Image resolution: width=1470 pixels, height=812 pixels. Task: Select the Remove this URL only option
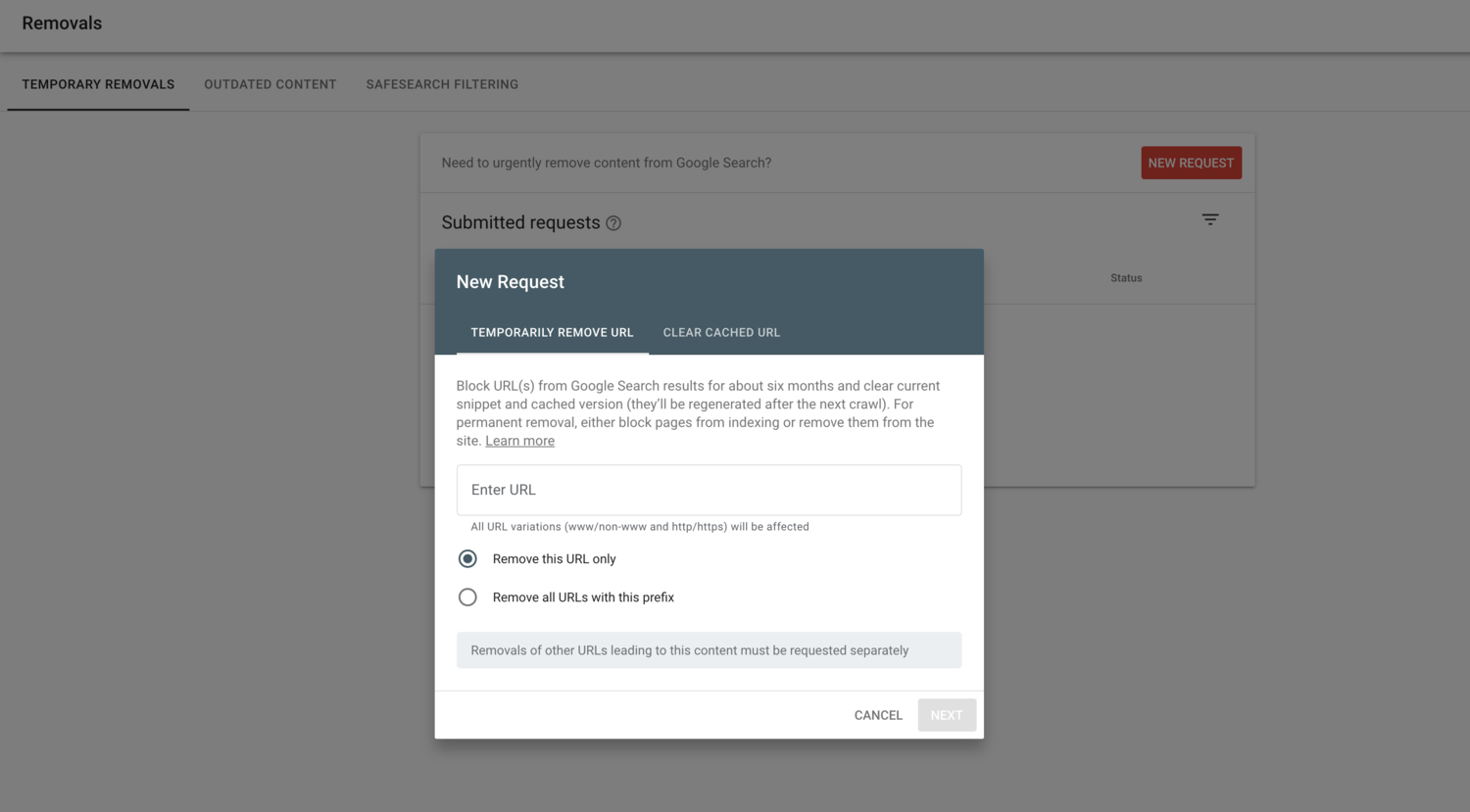pos(467,558)
